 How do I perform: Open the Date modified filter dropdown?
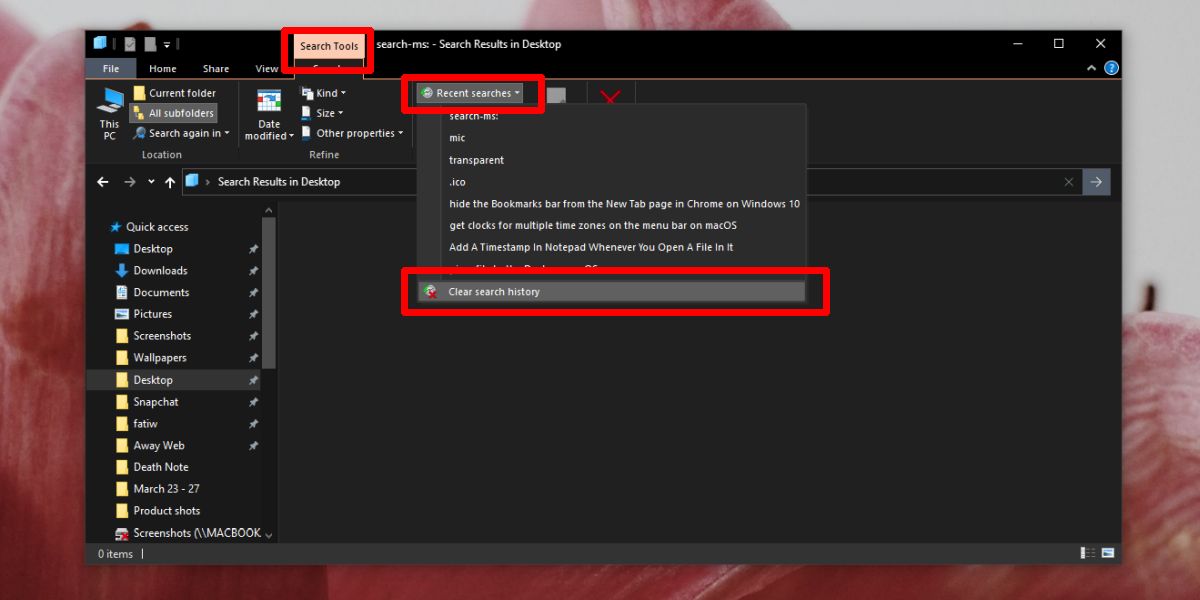coord(269,115)
